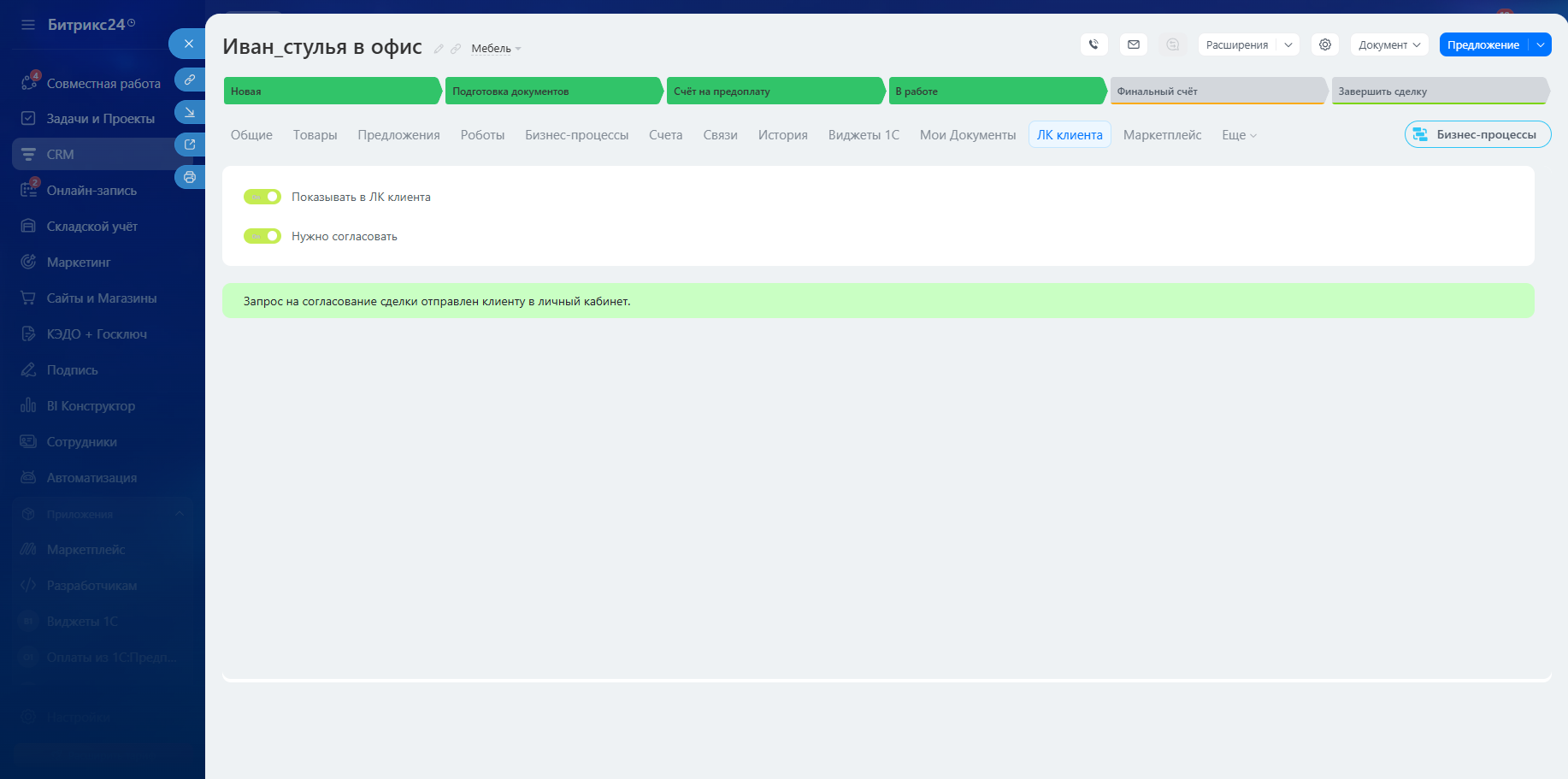Image resolution: width=1568 pixels, height=779 pixels.
Task: Open the Подпись section
Action: tap(72, 370)
